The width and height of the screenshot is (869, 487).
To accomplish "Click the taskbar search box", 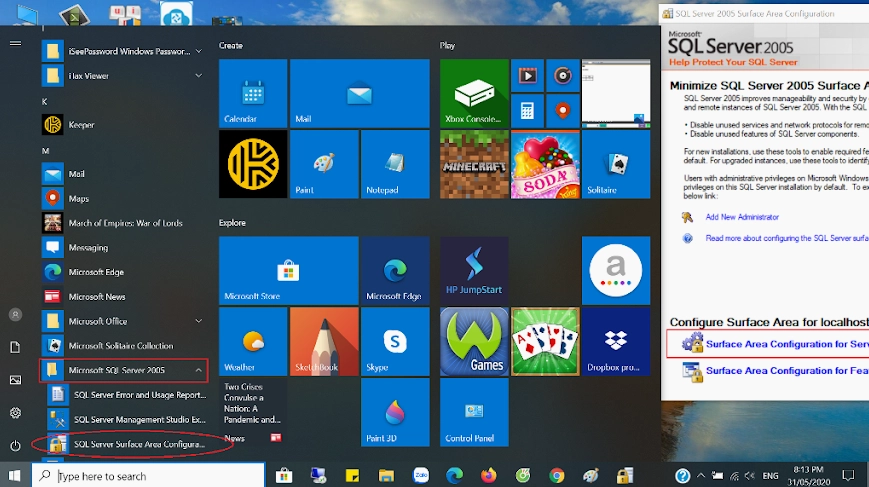I will (x=150, y=476).
